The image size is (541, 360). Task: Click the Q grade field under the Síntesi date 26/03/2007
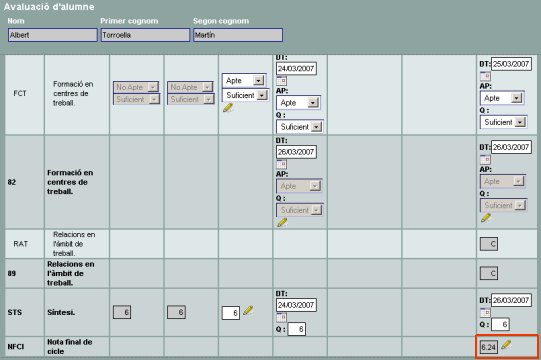[501, 324]
